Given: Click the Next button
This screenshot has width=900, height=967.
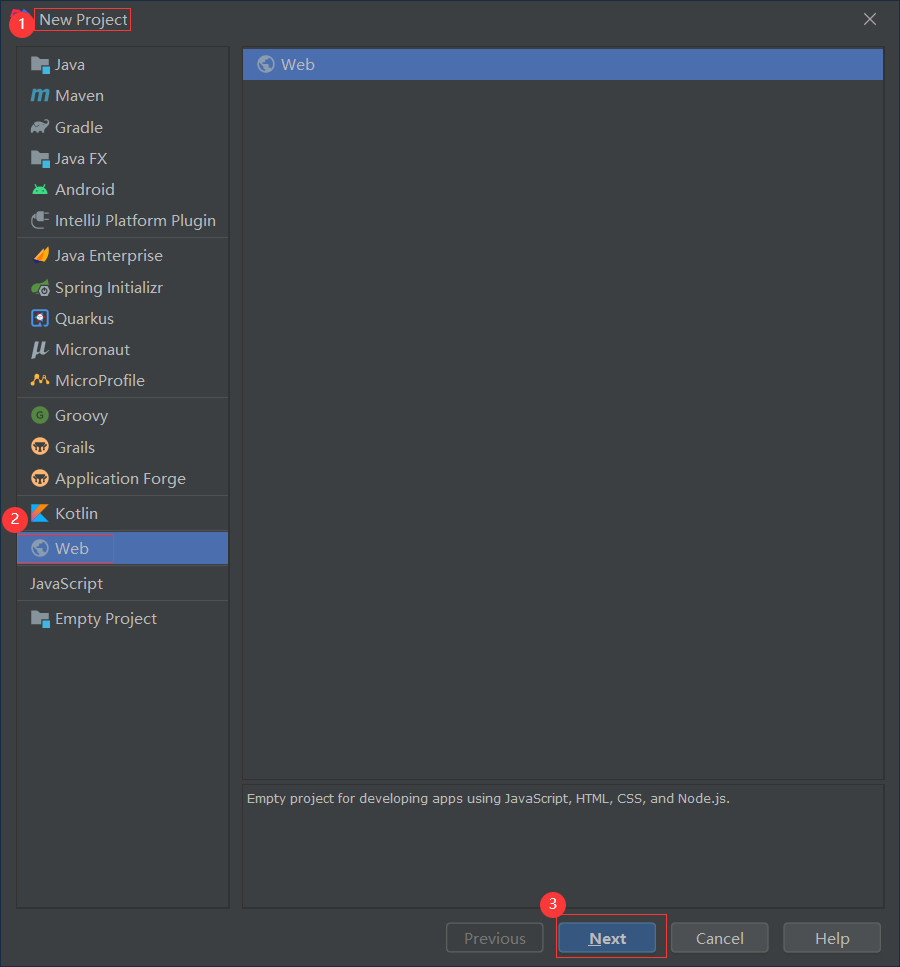Looking at the screenshot, I should 607,938.
